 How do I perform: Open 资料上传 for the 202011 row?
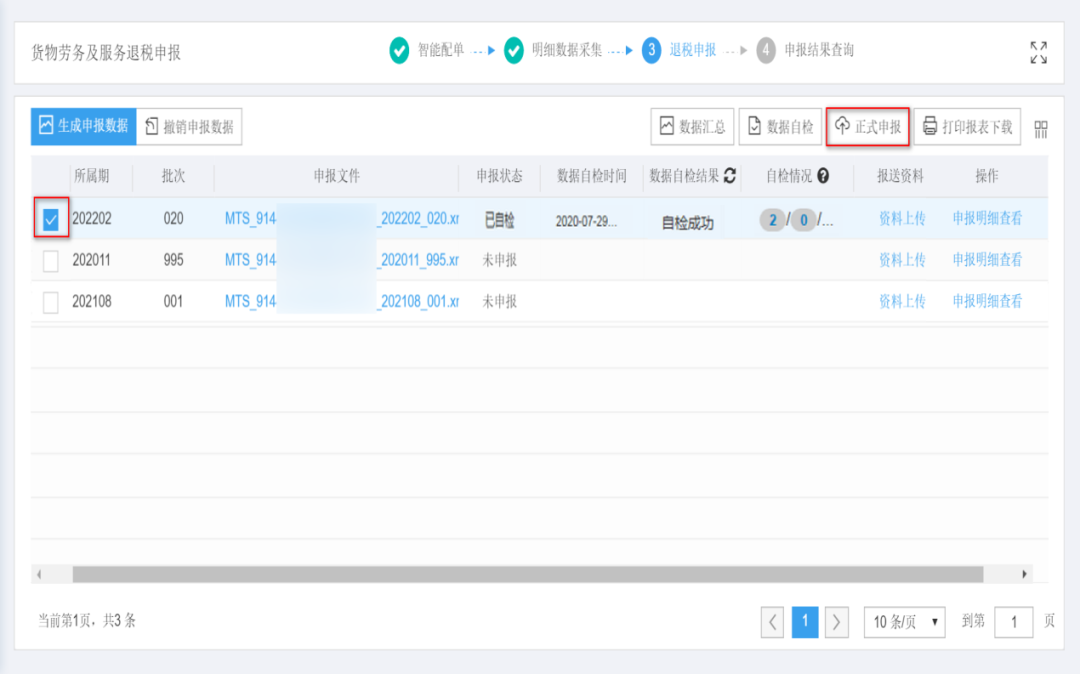pos(901,259)
